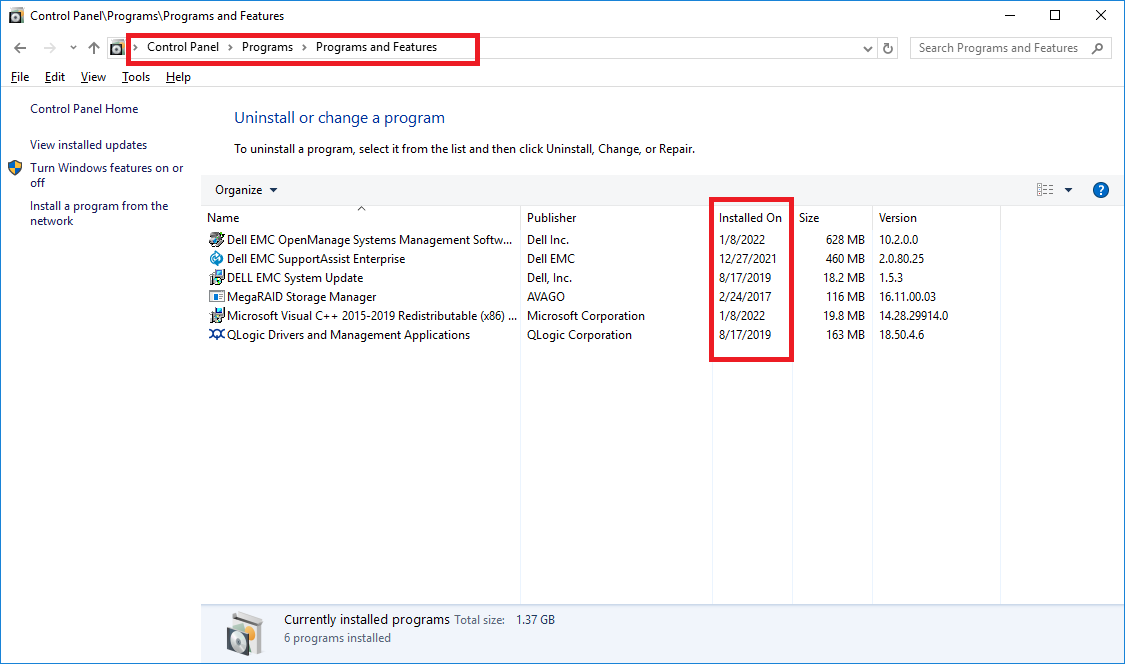The width and height of the screenshot is (1125, 664).
Task: Refresh the page with the refresh icon
Action: tap(888, 47)
